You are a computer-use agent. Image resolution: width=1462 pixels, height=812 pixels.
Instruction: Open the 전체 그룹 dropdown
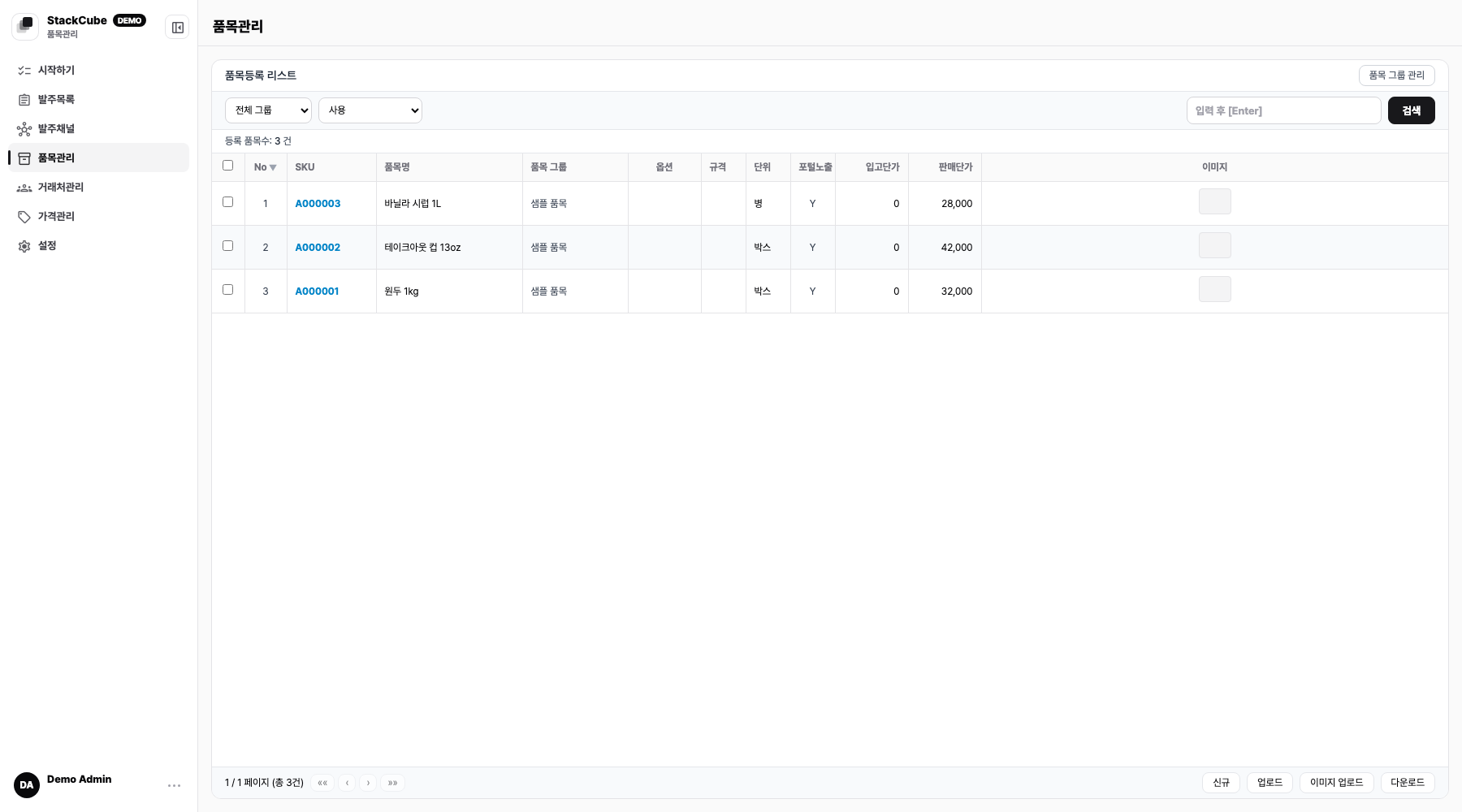point(268,110)
